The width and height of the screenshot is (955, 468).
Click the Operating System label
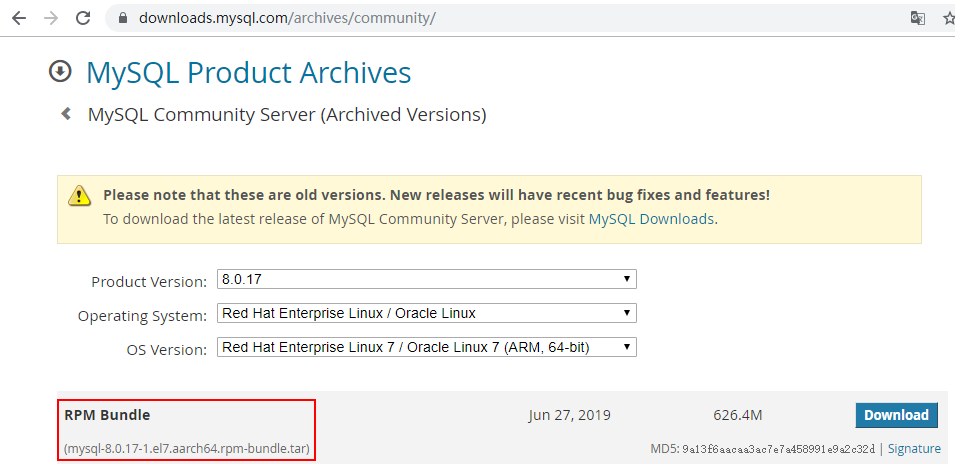pos(143,316)
